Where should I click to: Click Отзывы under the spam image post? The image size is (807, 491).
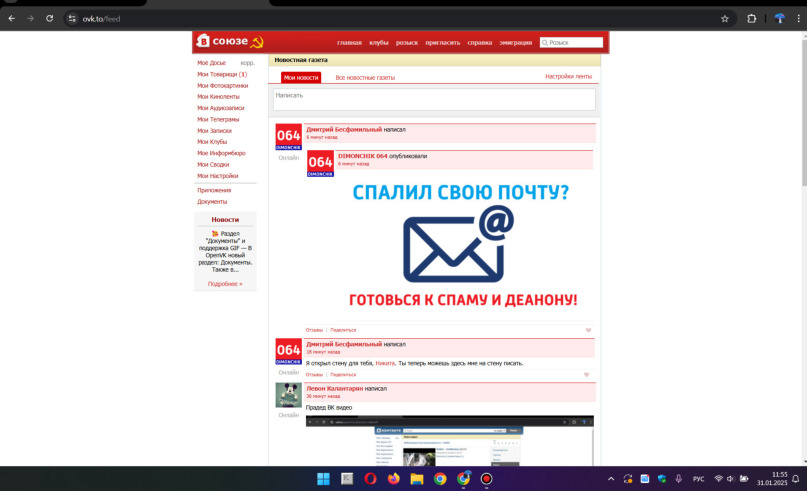(314, 330)
